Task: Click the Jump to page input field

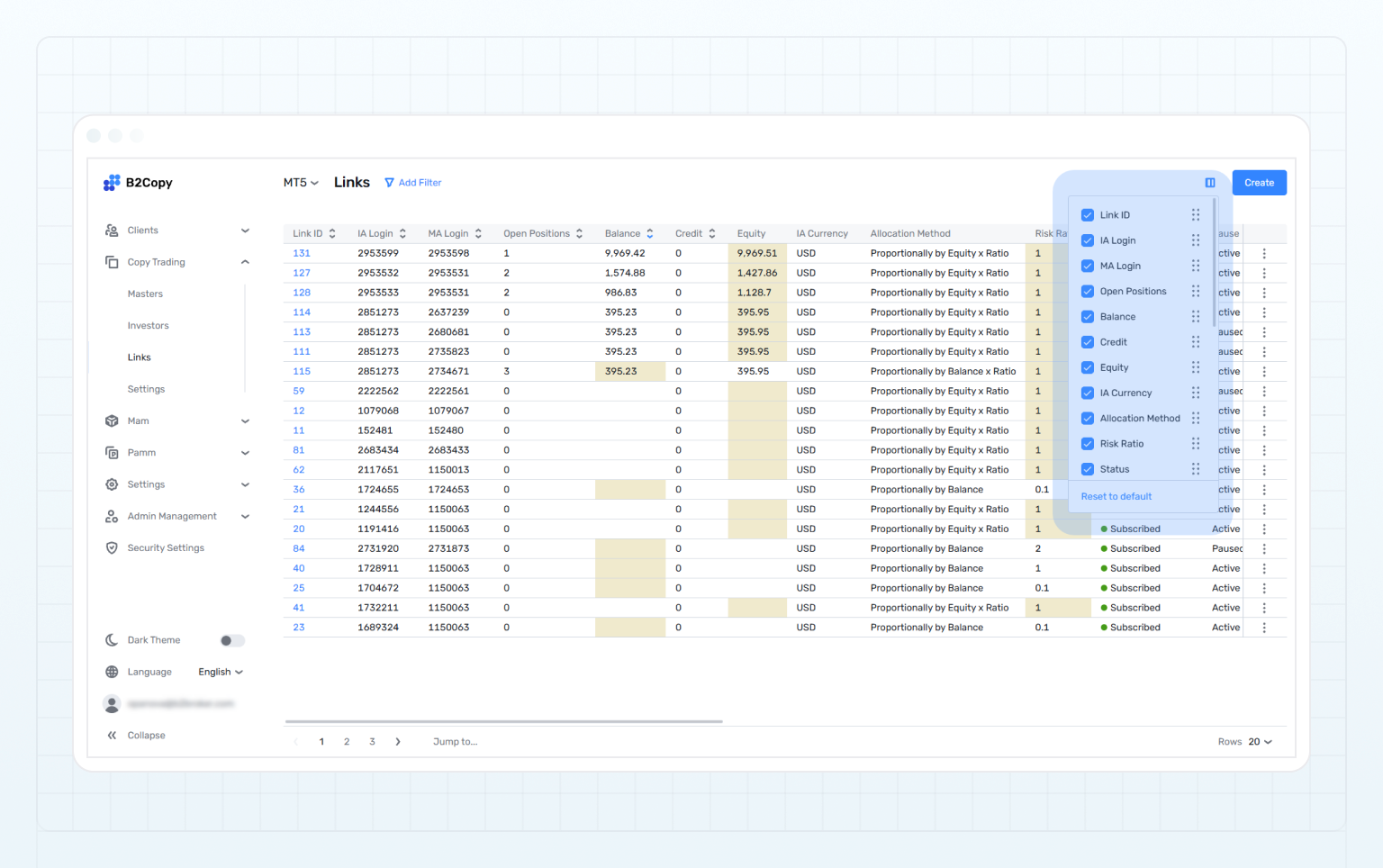Action: [x=455, y=741]
